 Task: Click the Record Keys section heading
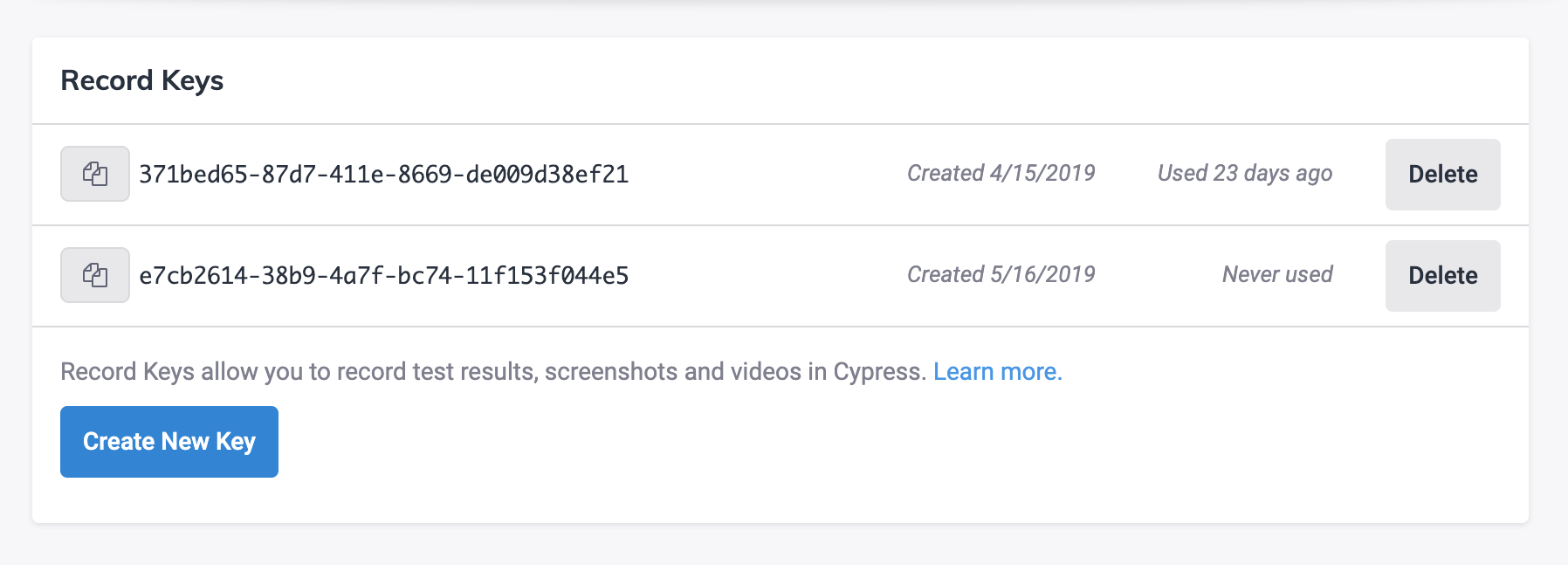coord(142,80)
